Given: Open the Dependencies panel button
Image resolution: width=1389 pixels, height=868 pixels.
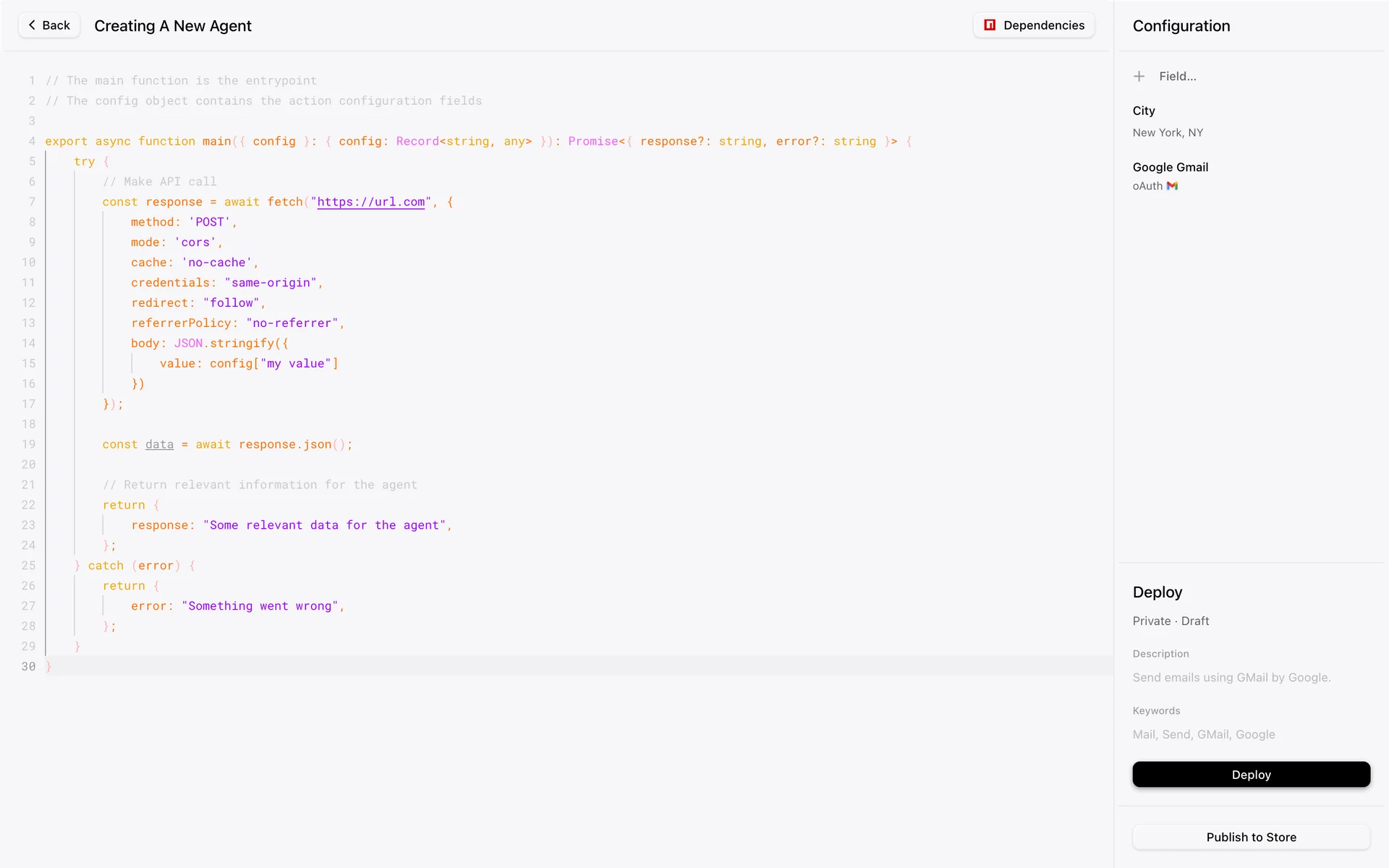Looking at the screenshot, I should pos(1034,25).
